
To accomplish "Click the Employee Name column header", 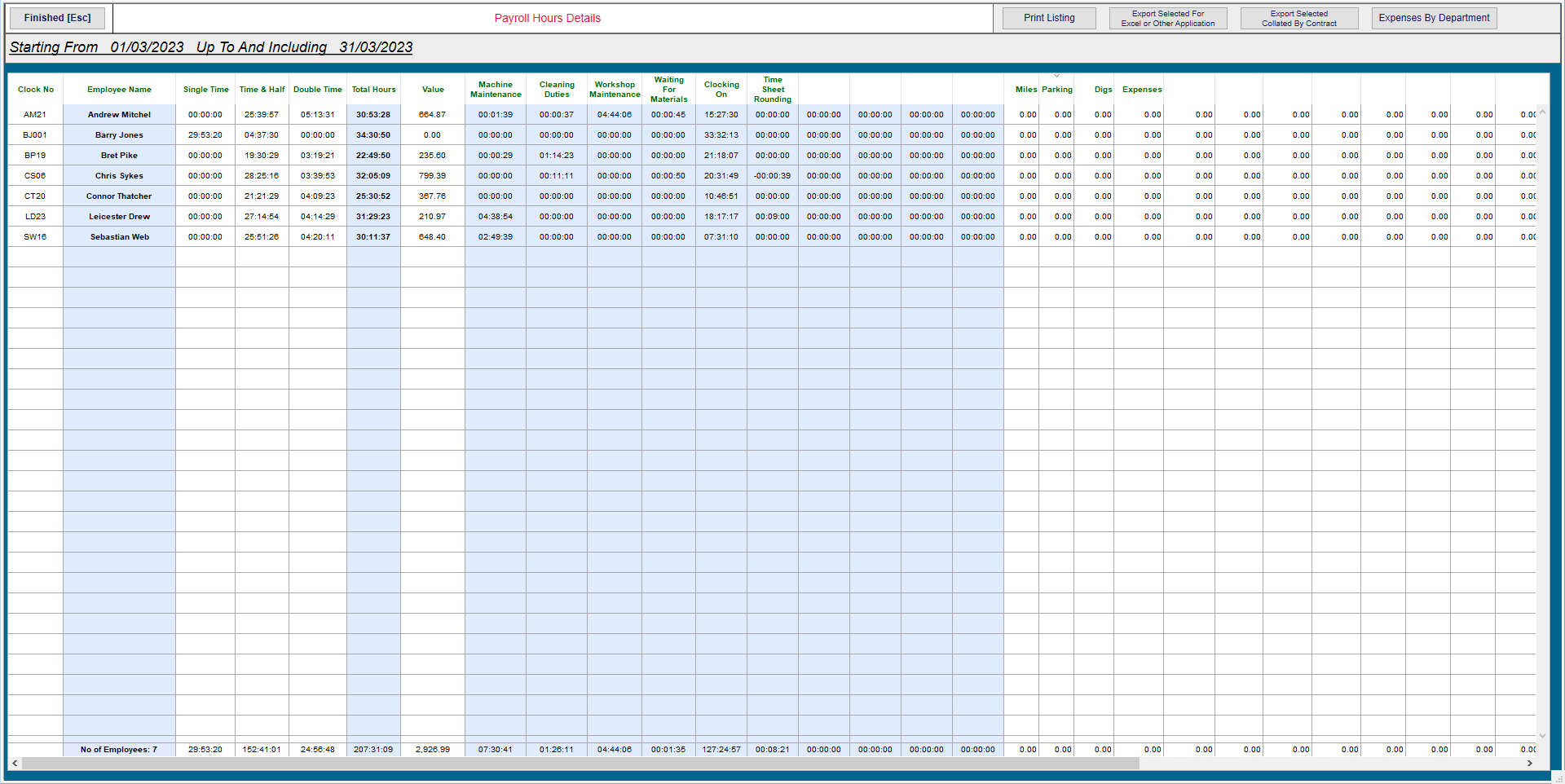I will (119, 90).
